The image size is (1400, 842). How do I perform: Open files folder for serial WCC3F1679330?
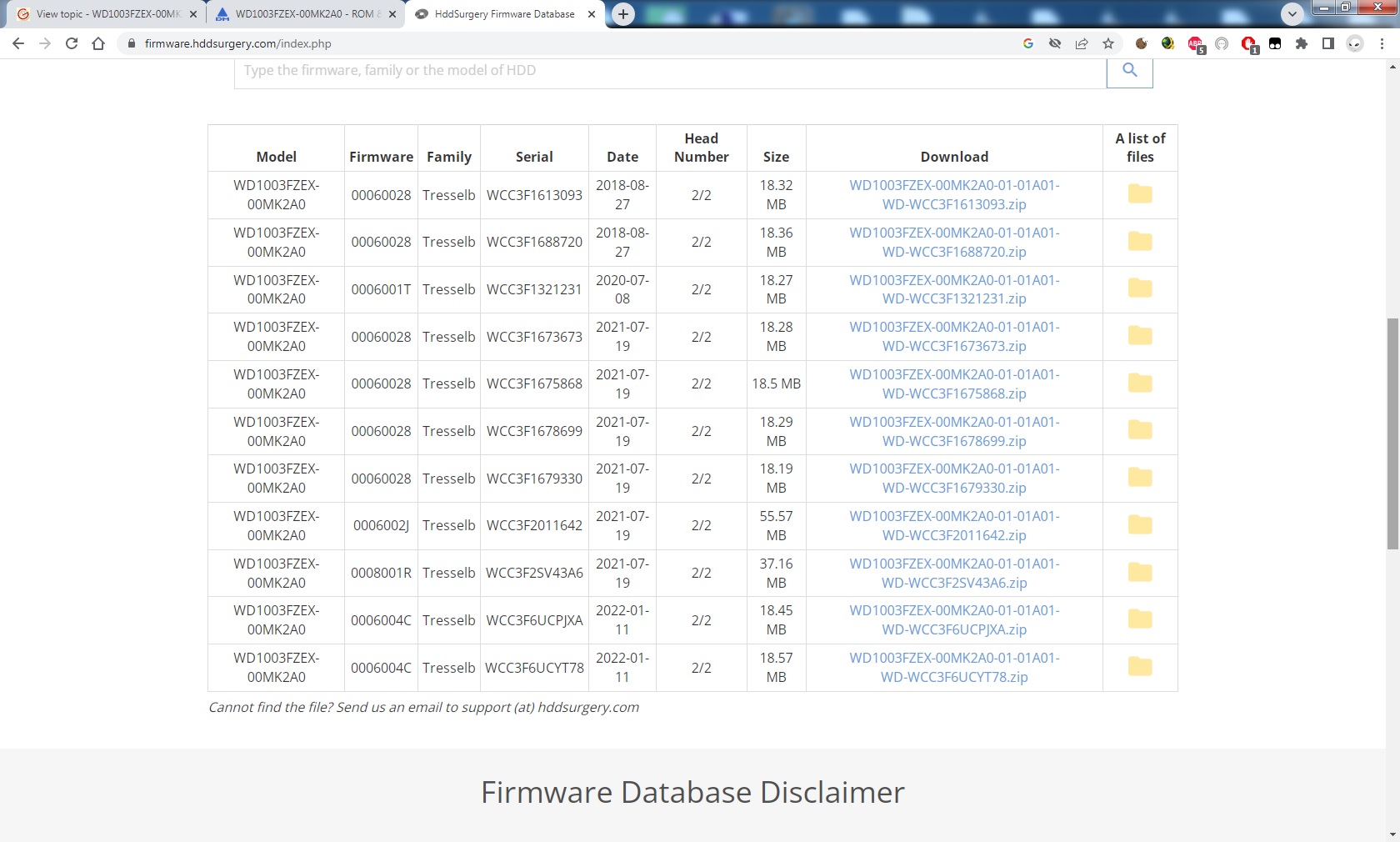click(1140, 478)
